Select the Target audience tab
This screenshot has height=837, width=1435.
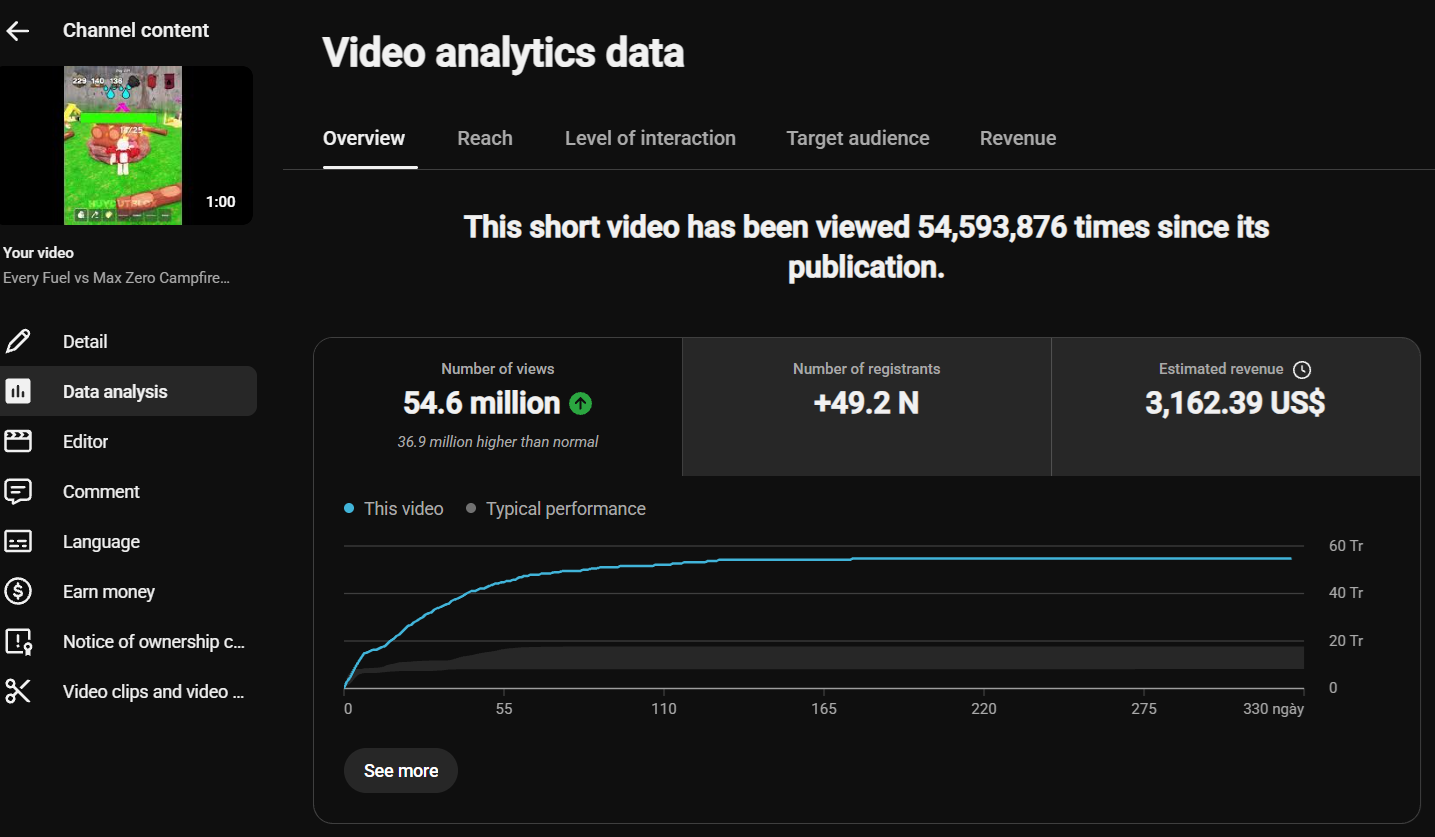[858, 138]
